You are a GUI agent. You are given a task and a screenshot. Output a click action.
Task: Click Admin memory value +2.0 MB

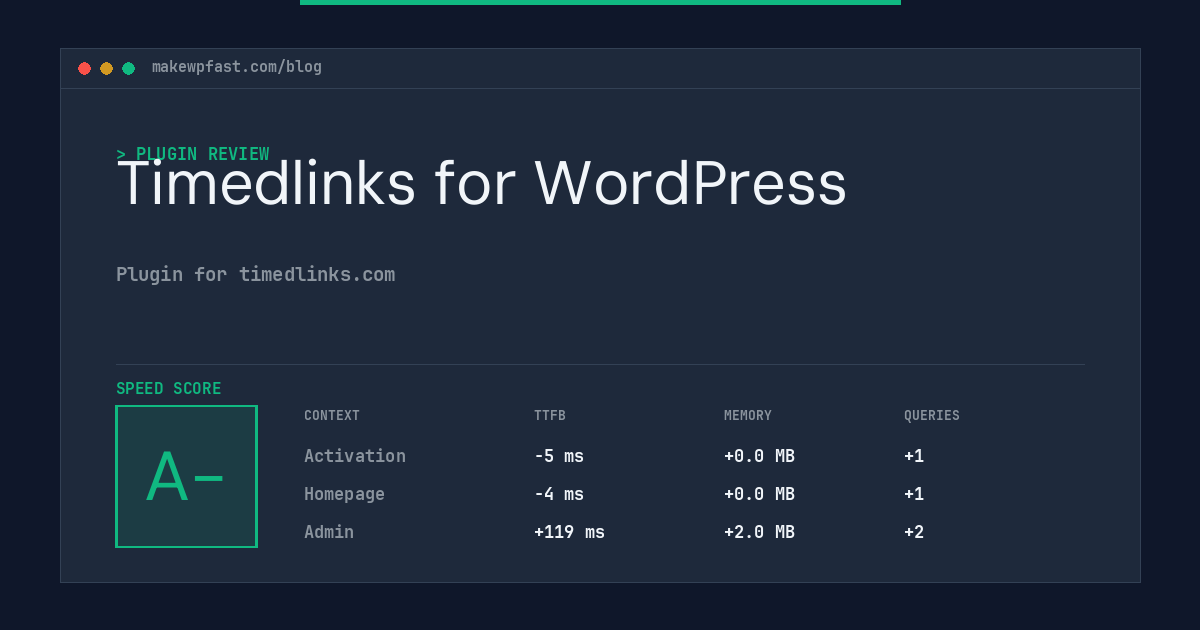[760, 532]
